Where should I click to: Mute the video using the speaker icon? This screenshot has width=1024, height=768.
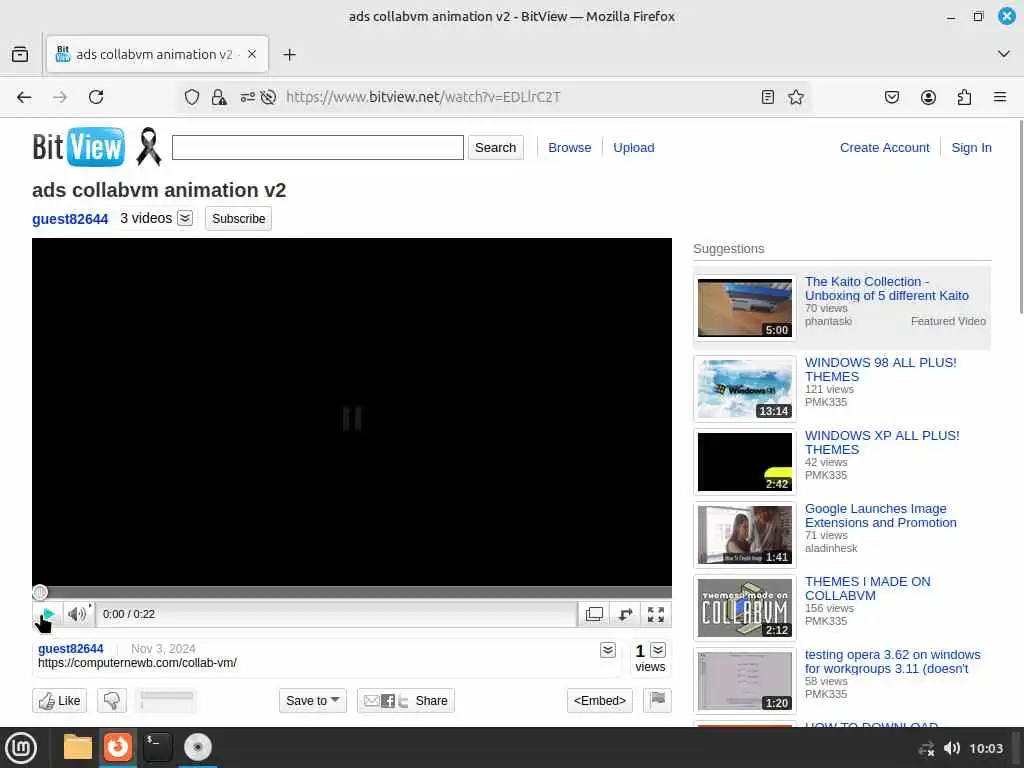(77, 614)
